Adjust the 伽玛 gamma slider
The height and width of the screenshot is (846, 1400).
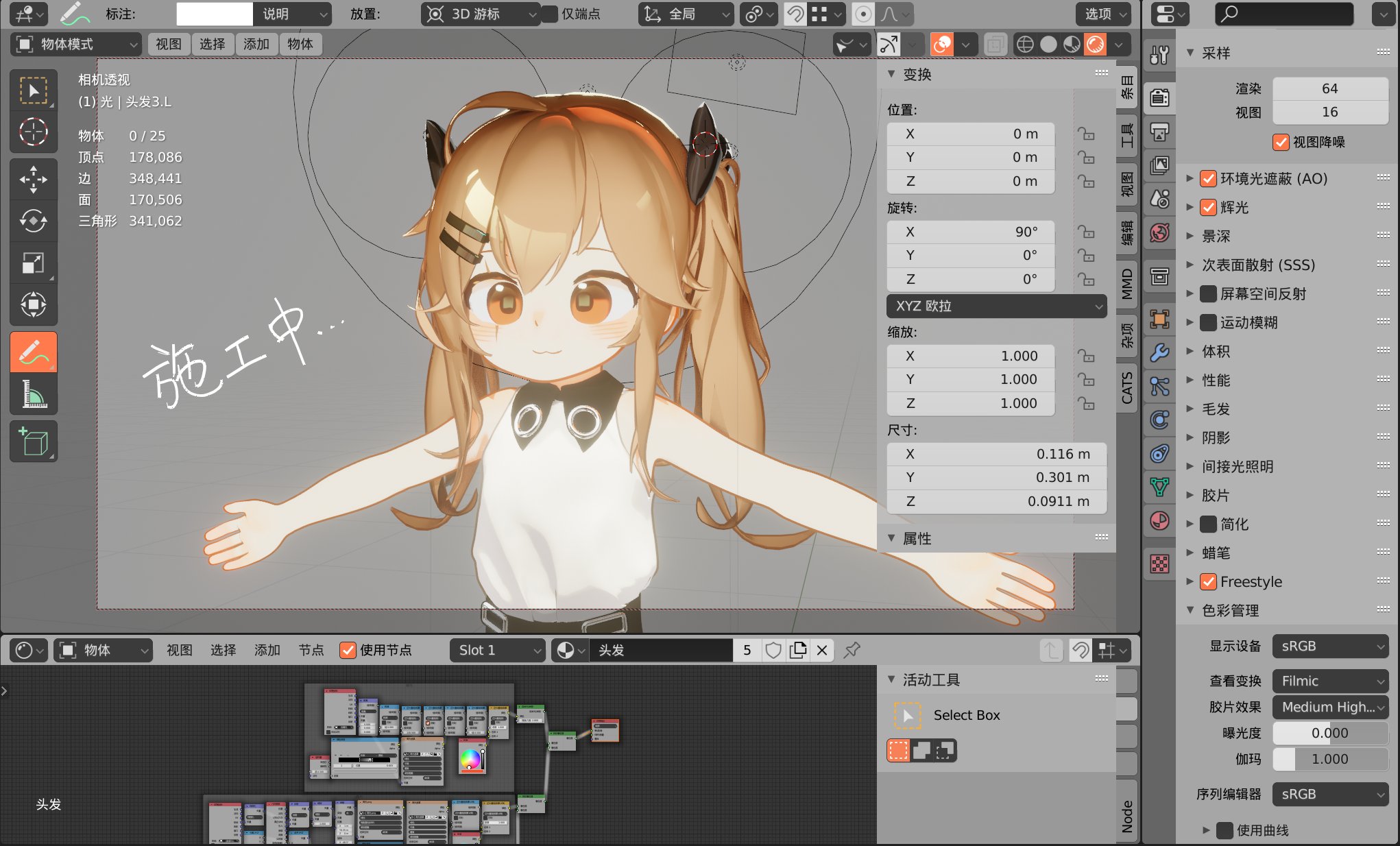[x=1330, y=759]
